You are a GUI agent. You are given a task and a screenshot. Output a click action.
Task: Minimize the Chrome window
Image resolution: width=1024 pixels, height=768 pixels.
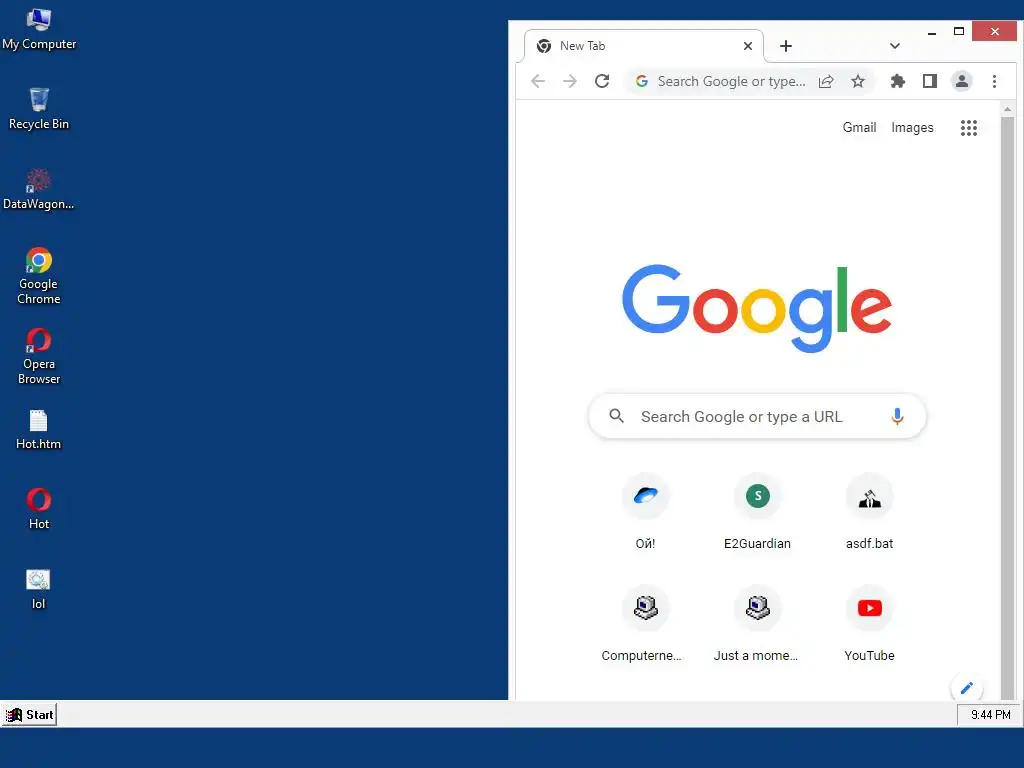[932, 32]
